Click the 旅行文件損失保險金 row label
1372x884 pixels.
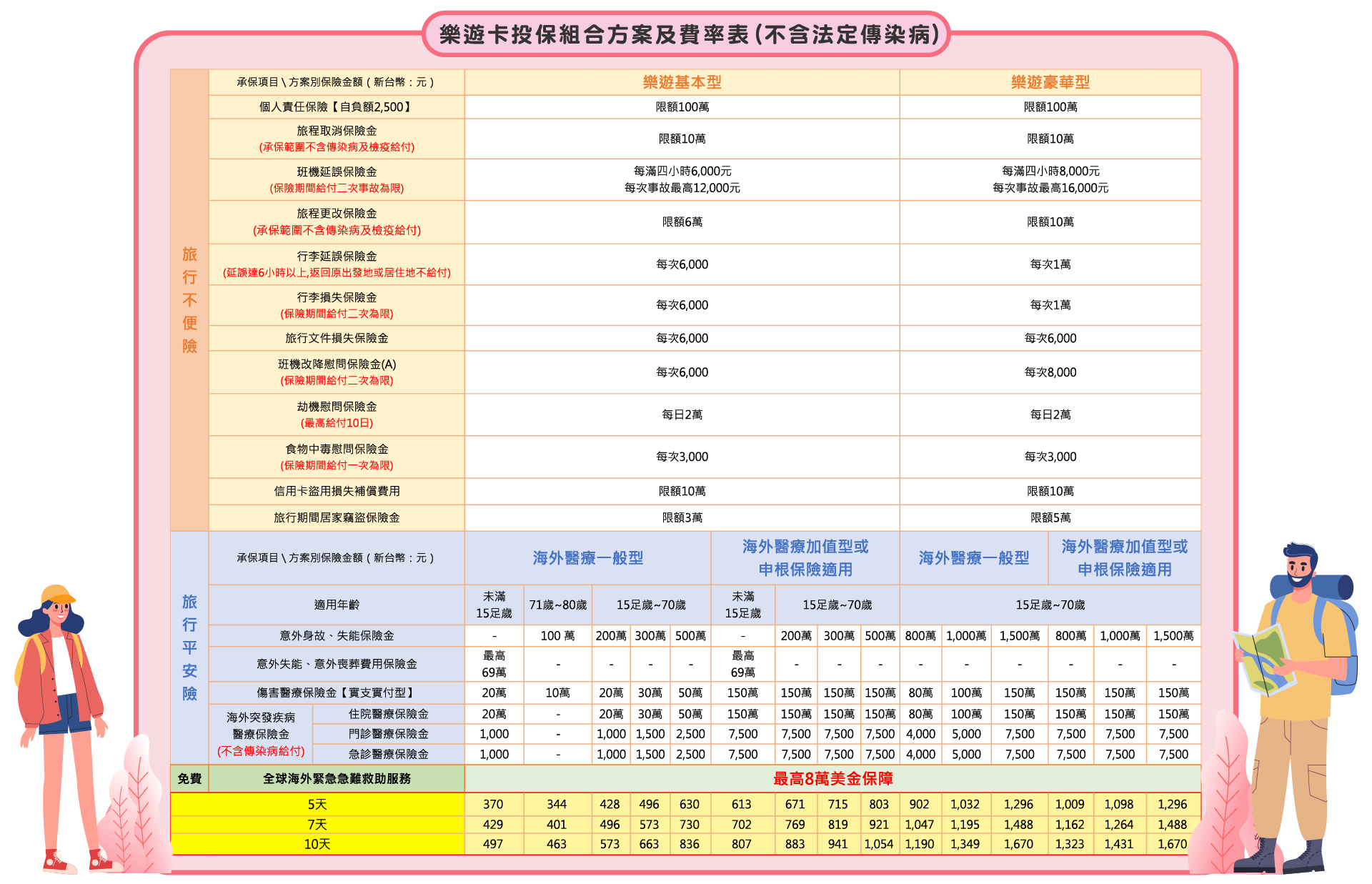click(337, 338)
